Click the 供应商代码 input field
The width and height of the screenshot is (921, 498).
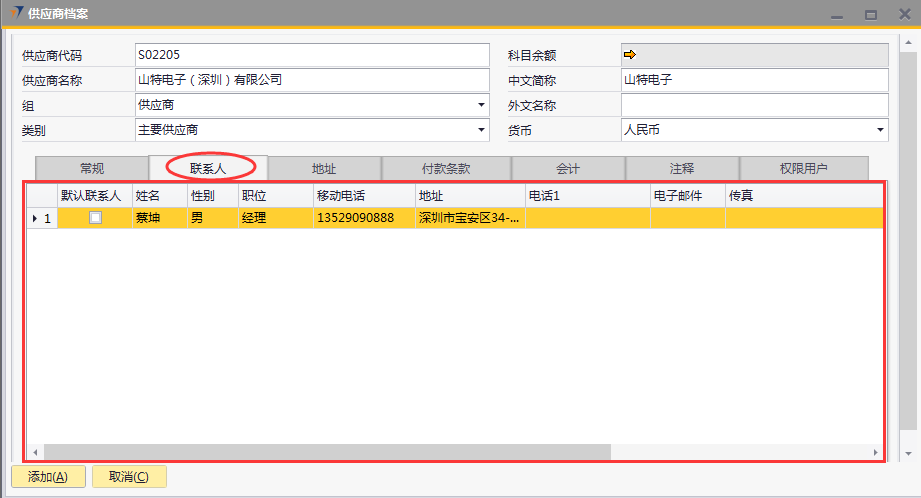coord(311,54)
